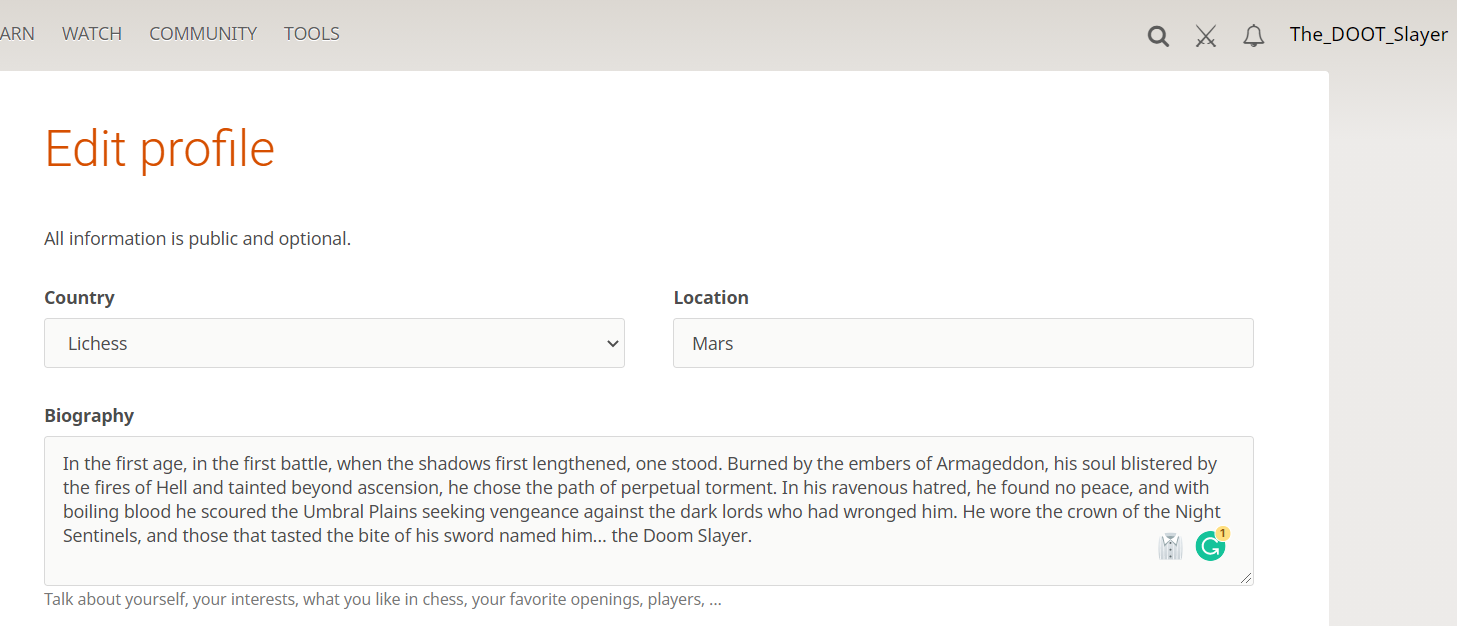
Task: Click the yellow Grammarly badge showing 1
Action: (x=1222, y=534)
